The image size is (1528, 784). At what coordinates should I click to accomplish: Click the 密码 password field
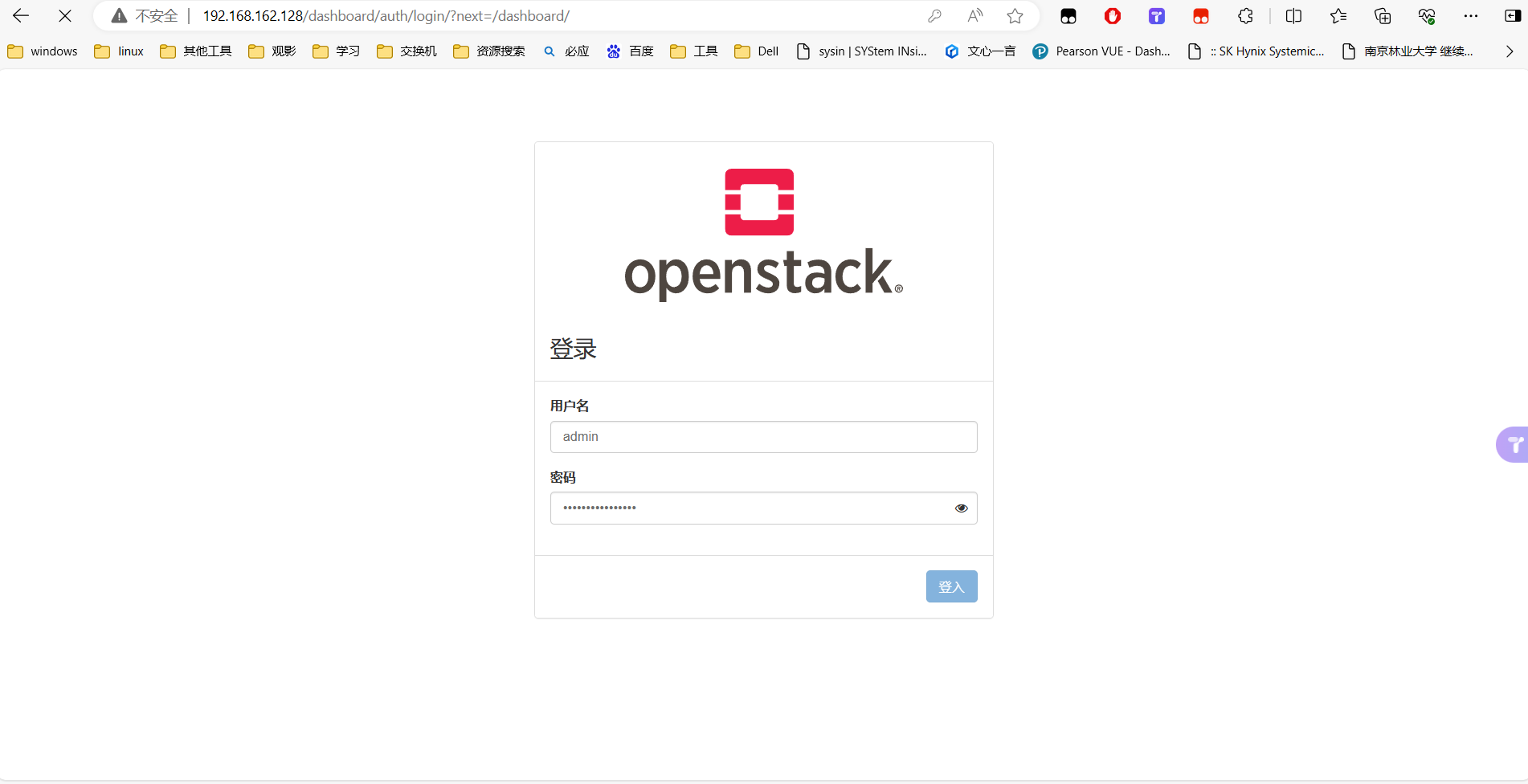[x=763, y=508]
